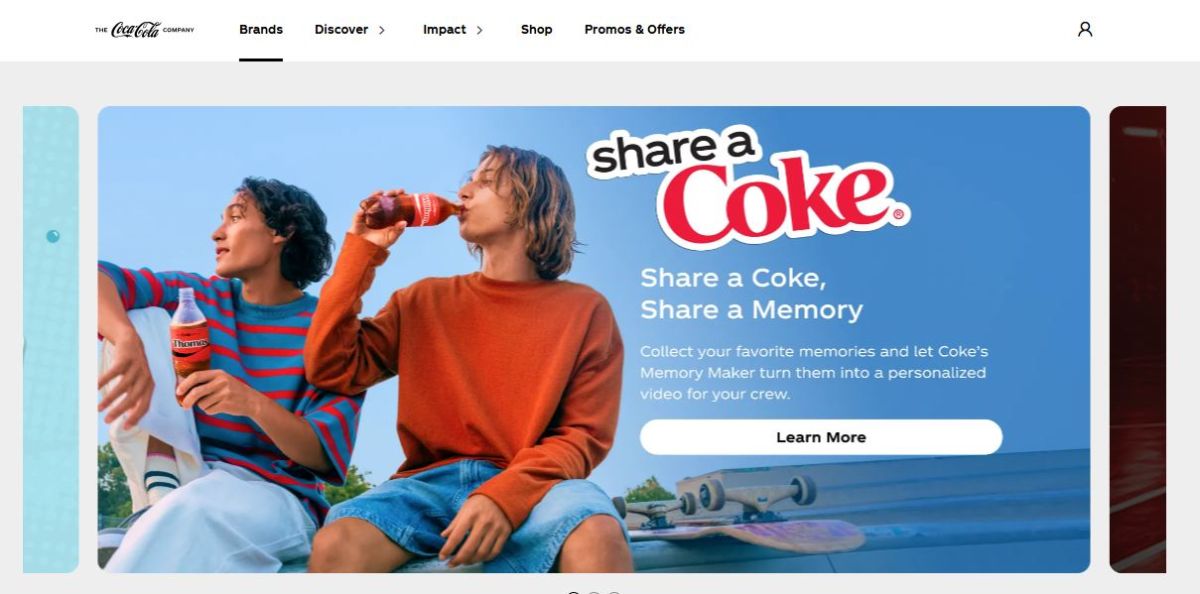Open the Impact menu label

[x=444, y=29]
